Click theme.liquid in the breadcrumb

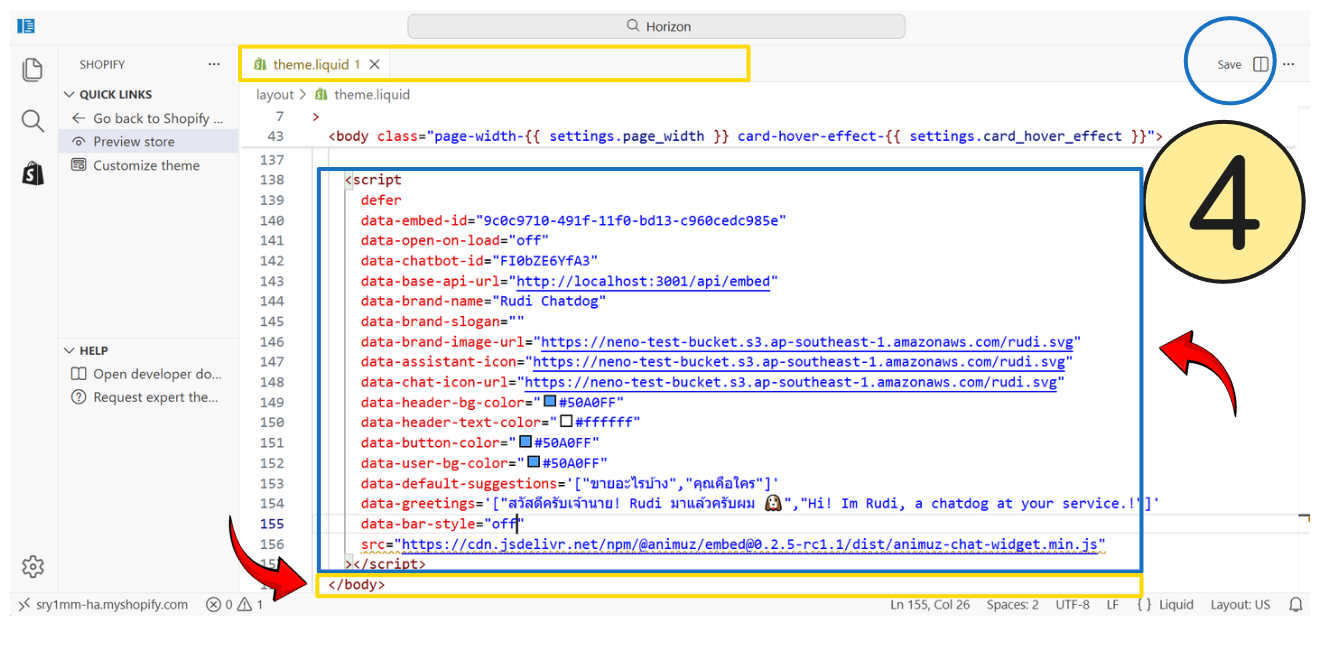coord(371,95)
